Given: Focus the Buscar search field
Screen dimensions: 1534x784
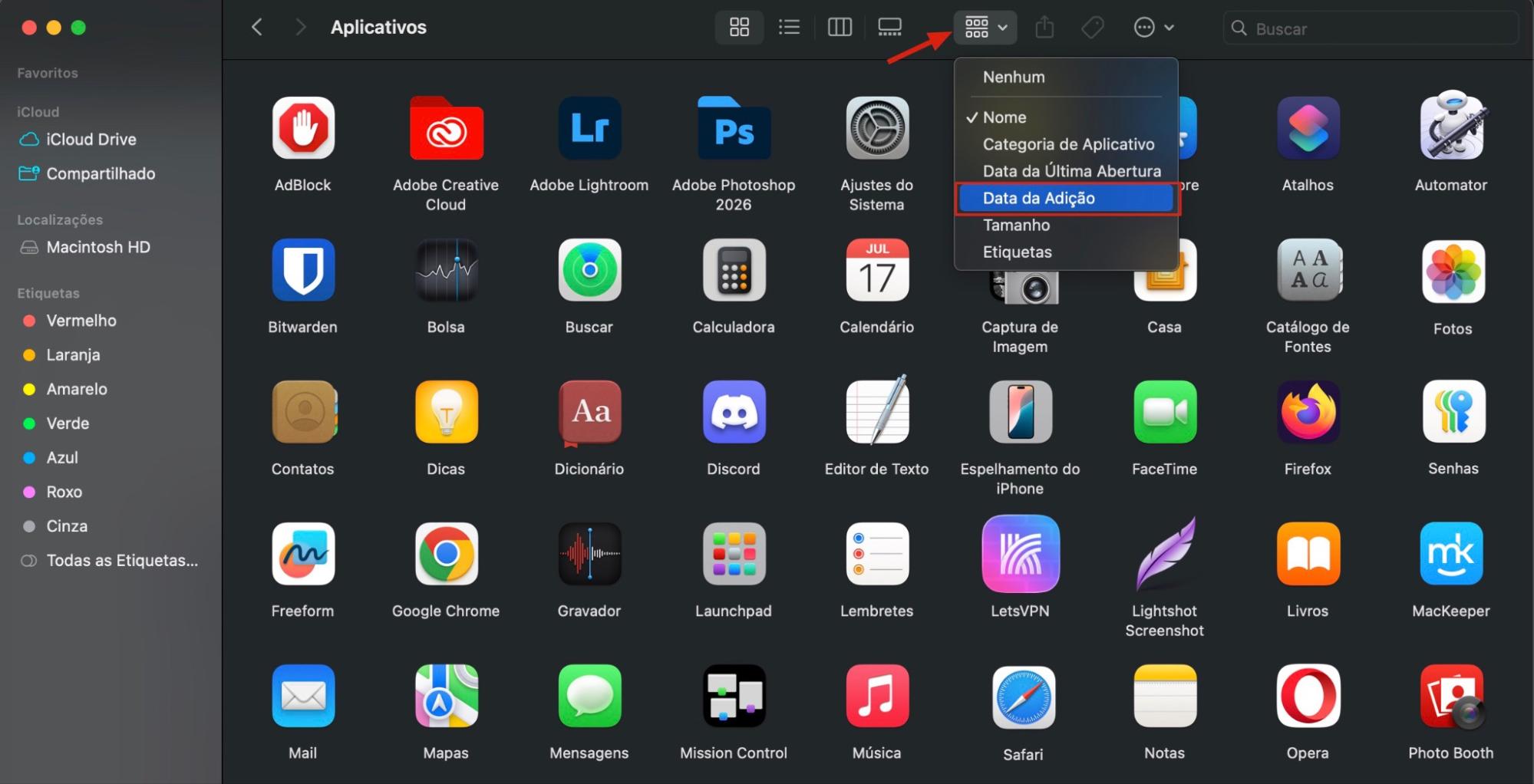Looking at the screenshot, I should click(x=1371, y=28).
